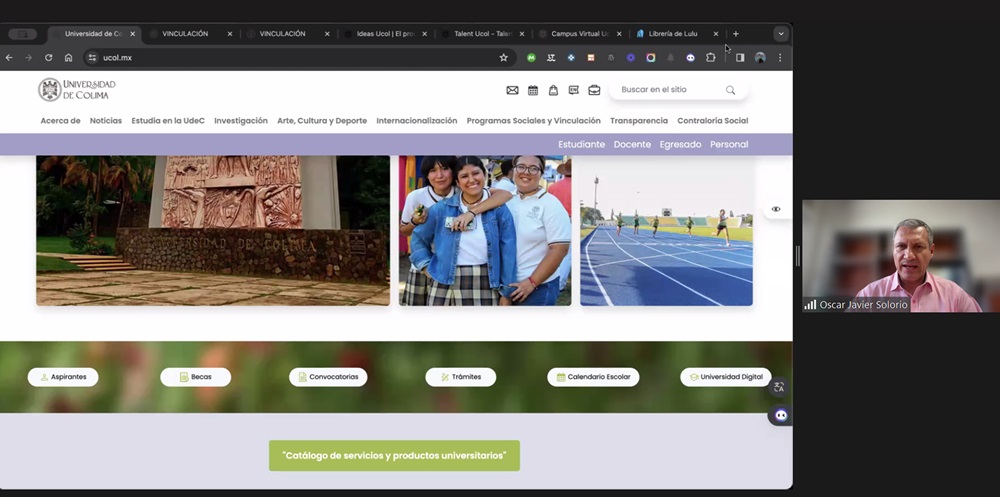Image resolution: width=1000 pixels, height=497 pixels.
Task: Bookmark this page with the star icon
Action: coord(504,58)
